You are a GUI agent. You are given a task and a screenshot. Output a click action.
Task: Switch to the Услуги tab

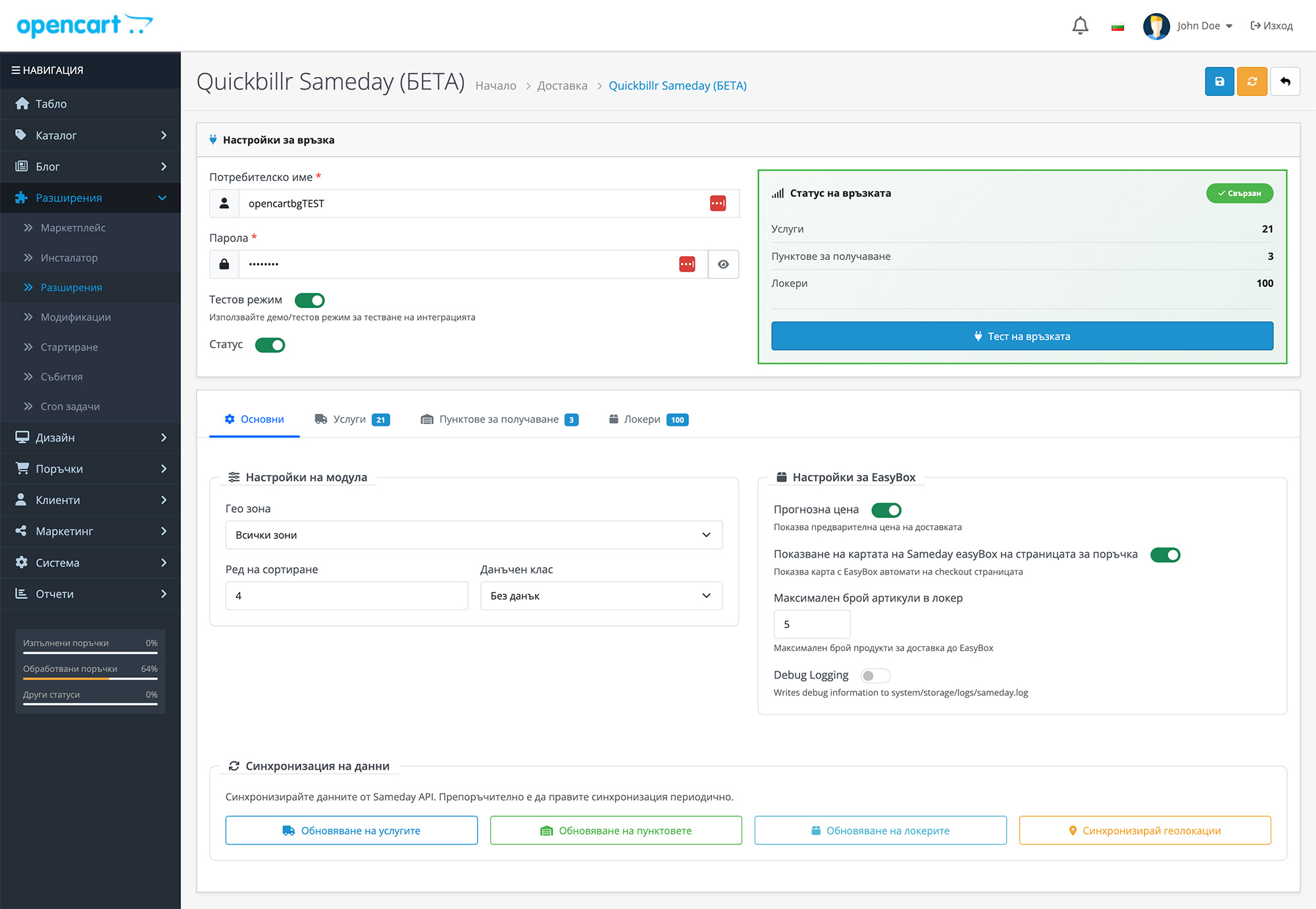(352, 419)
